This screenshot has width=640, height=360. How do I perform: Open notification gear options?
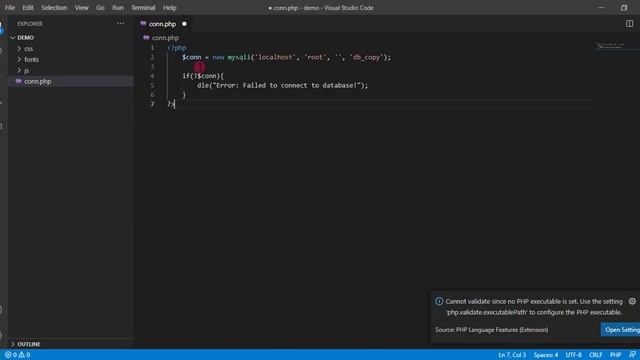click(632, 301)
